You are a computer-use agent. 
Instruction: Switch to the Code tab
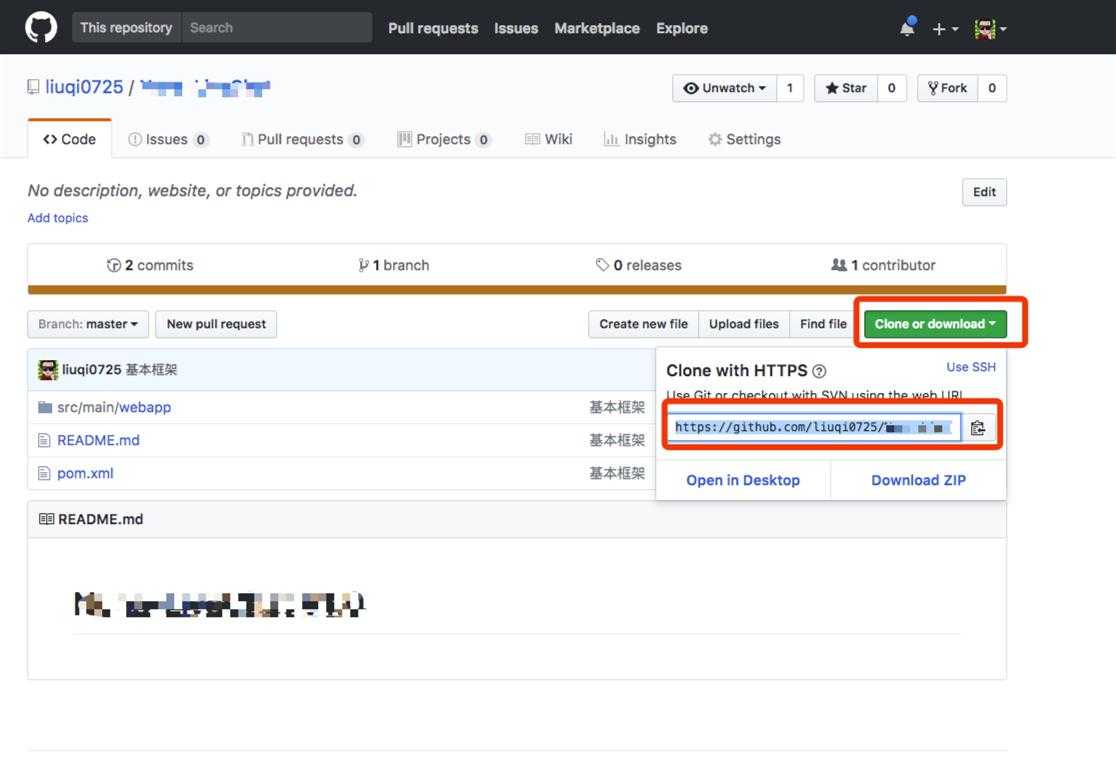pos(70,139)
